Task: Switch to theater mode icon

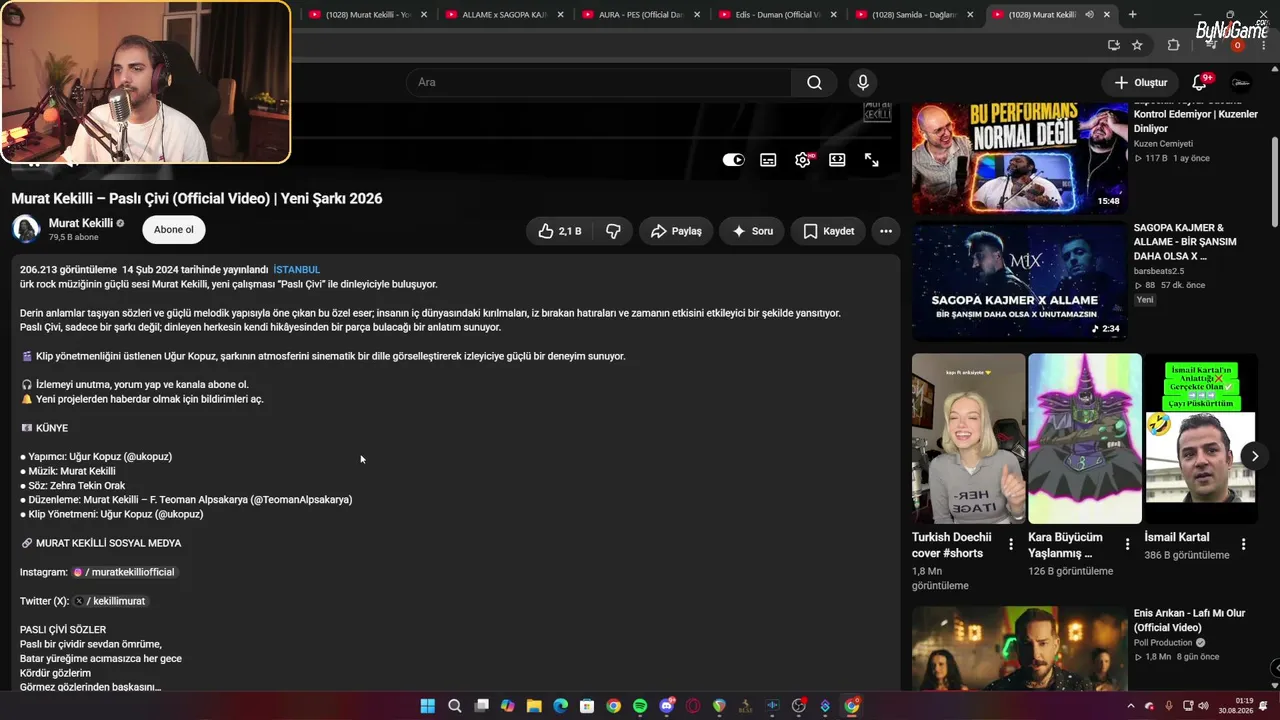Action: [837, 160]
